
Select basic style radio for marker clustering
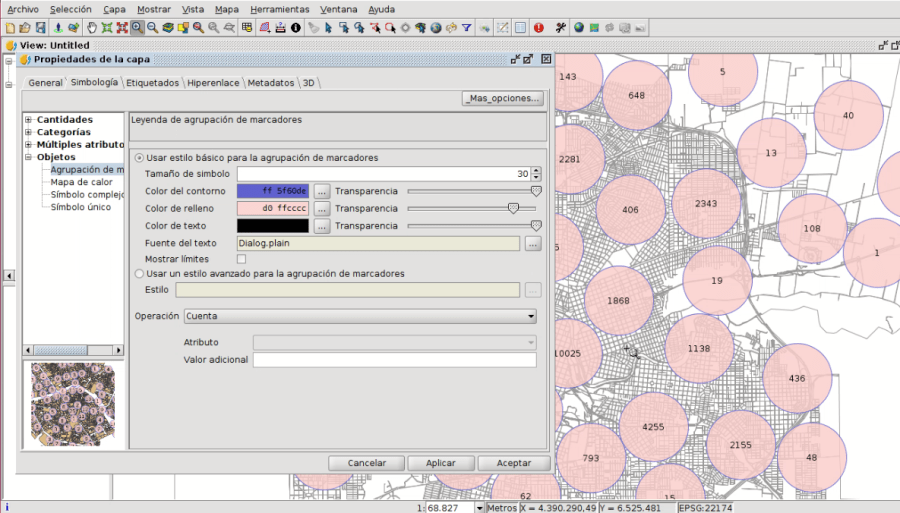139,158
